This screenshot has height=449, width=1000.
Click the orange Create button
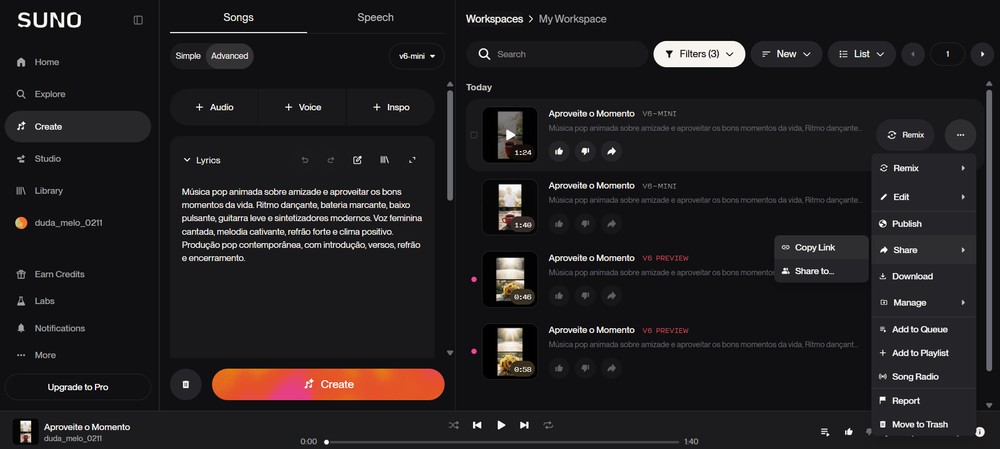pyautogui.click(x=328, y=385)
